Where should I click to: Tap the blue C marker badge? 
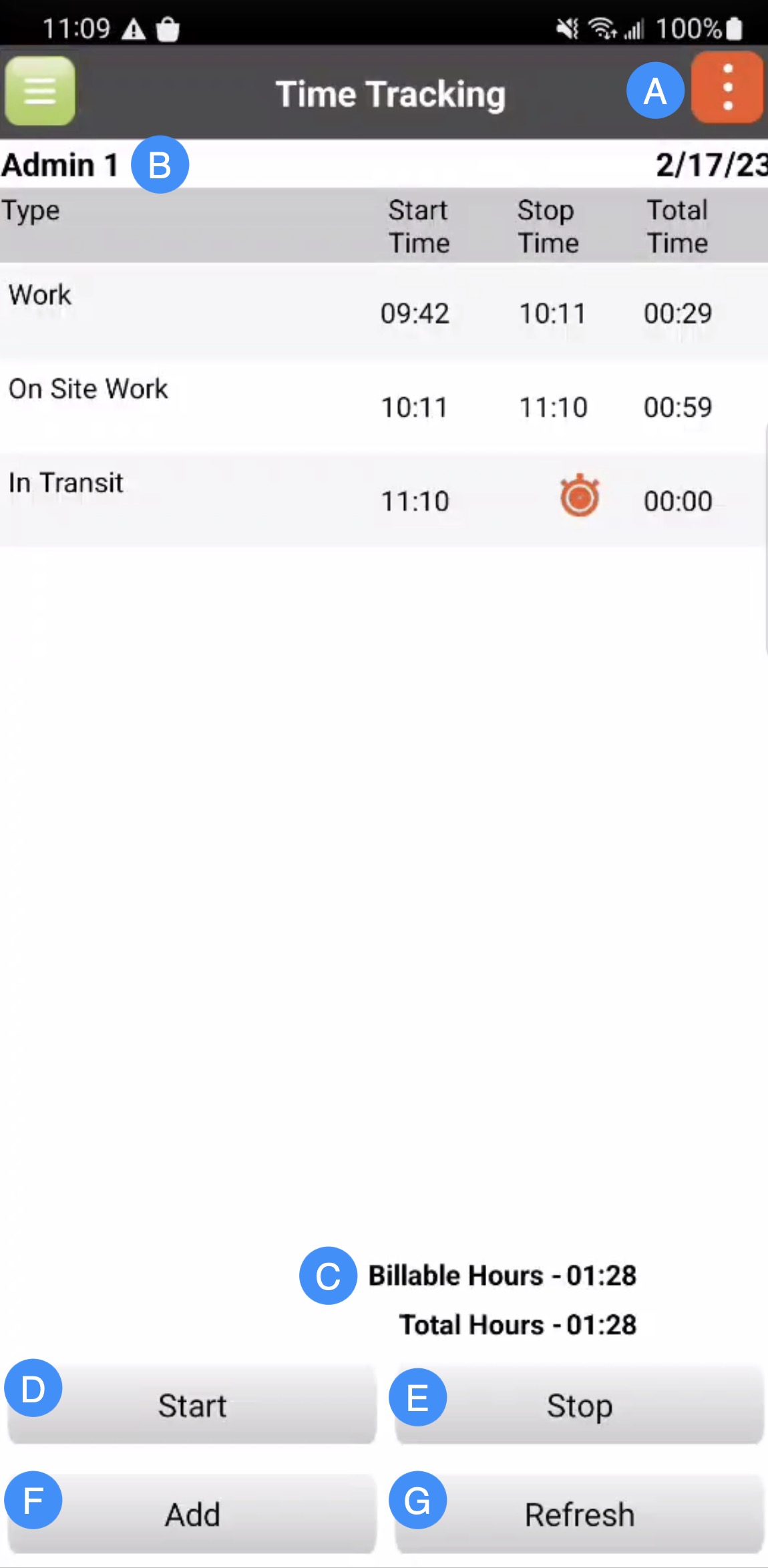click(328, 1276)
